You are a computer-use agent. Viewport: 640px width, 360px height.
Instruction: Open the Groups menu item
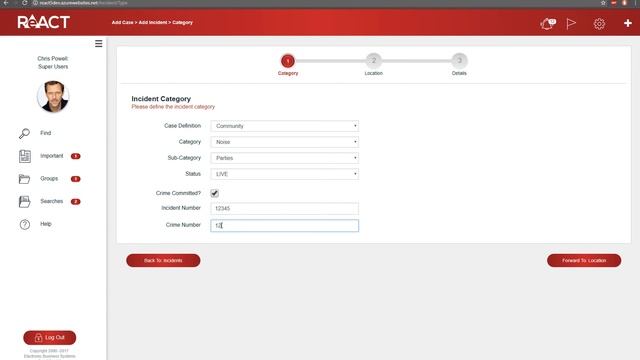click(x=49, y=179)
